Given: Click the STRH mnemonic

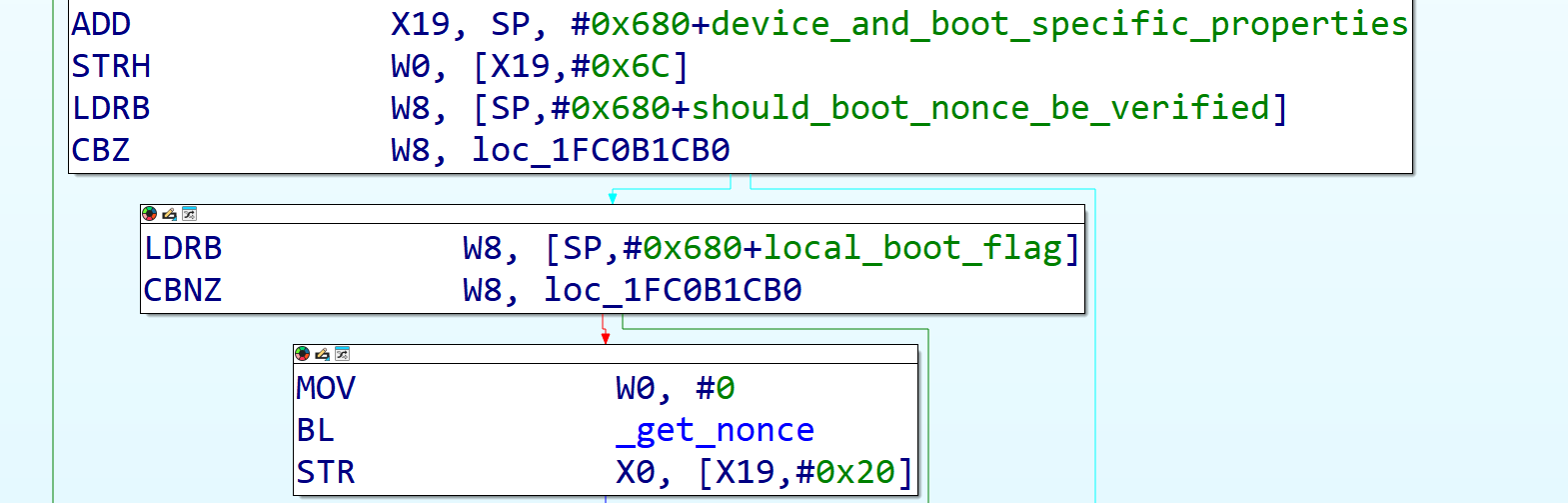Looking at the screenshot, I should [111, 66].
